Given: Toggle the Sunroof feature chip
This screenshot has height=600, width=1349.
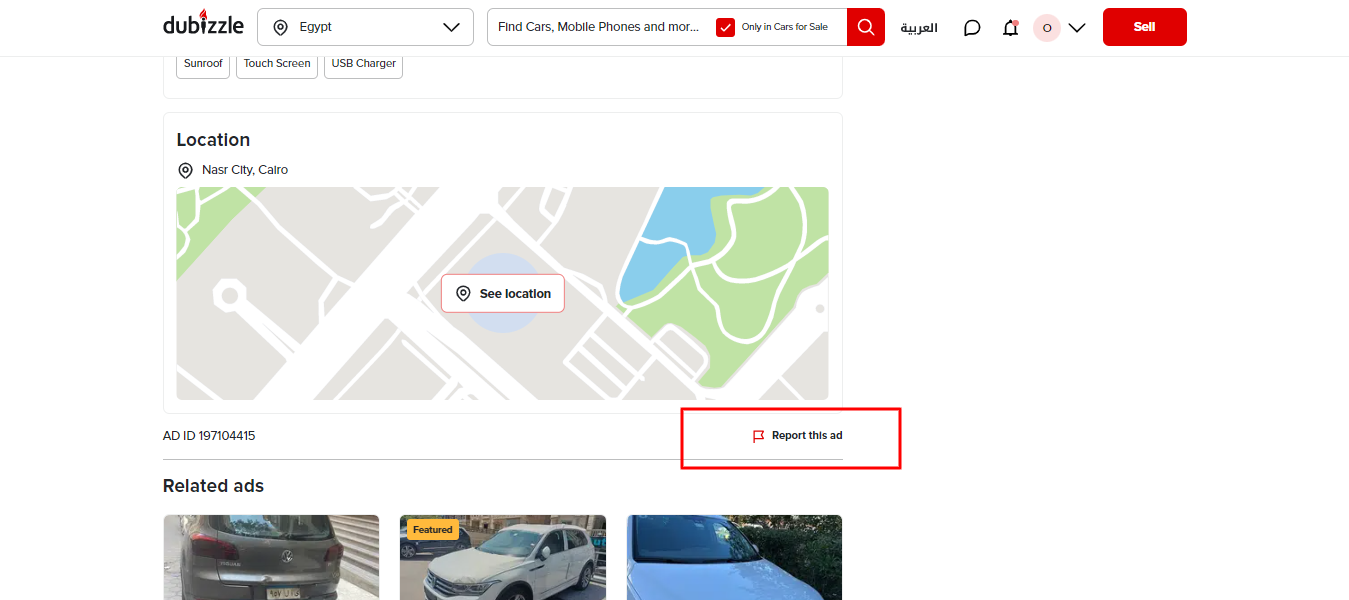Looking at the screenshot, I should coord(202,63).
